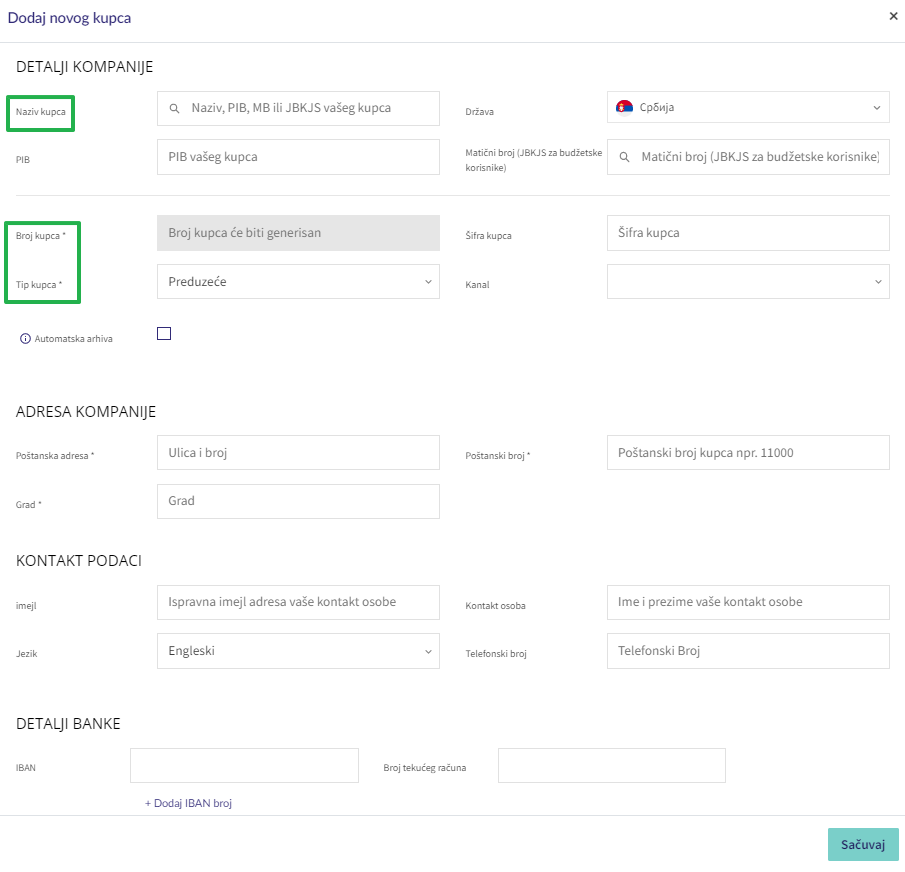Click the info icon beside Automatska arhiva
Image resolution: width=905 pixels, height=872 pixels.
(x=25, y=339)
